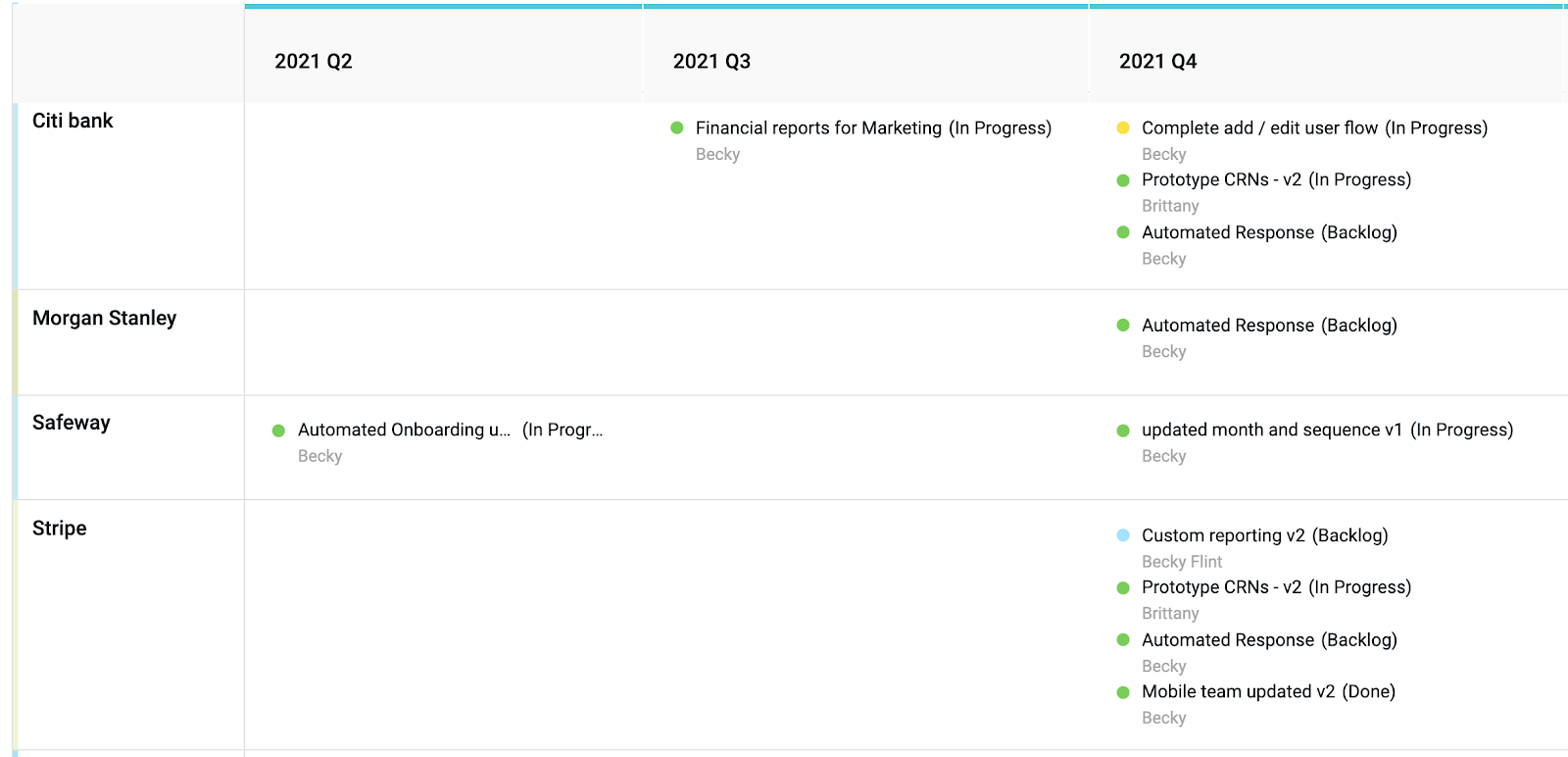Image resolution: width=1568 pixels, height=757 pixels.
Task: Click assignee Brittany under Stripe Prototype CRNs
Action: 1170,613
